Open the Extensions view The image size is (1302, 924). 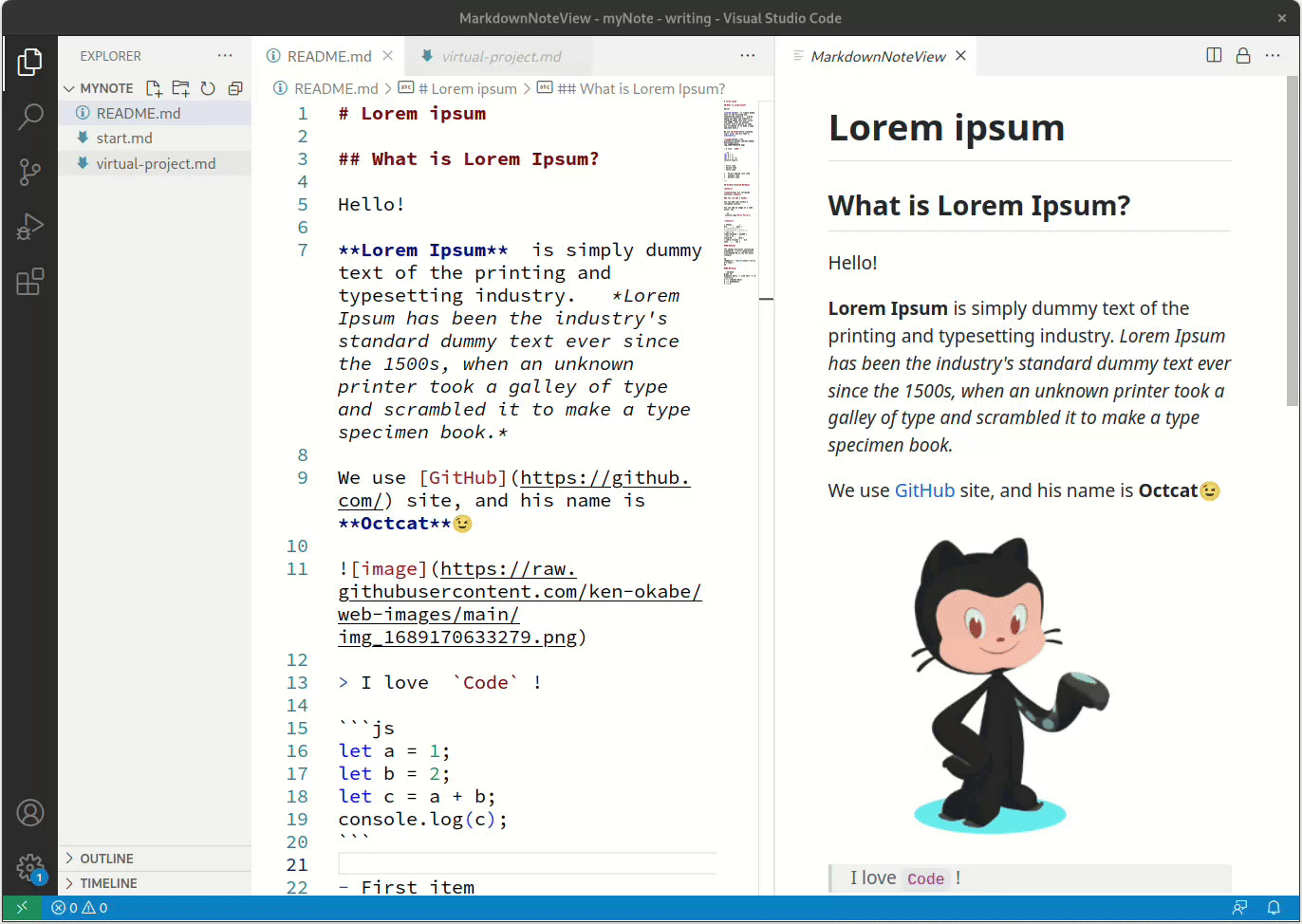point(29,282)
